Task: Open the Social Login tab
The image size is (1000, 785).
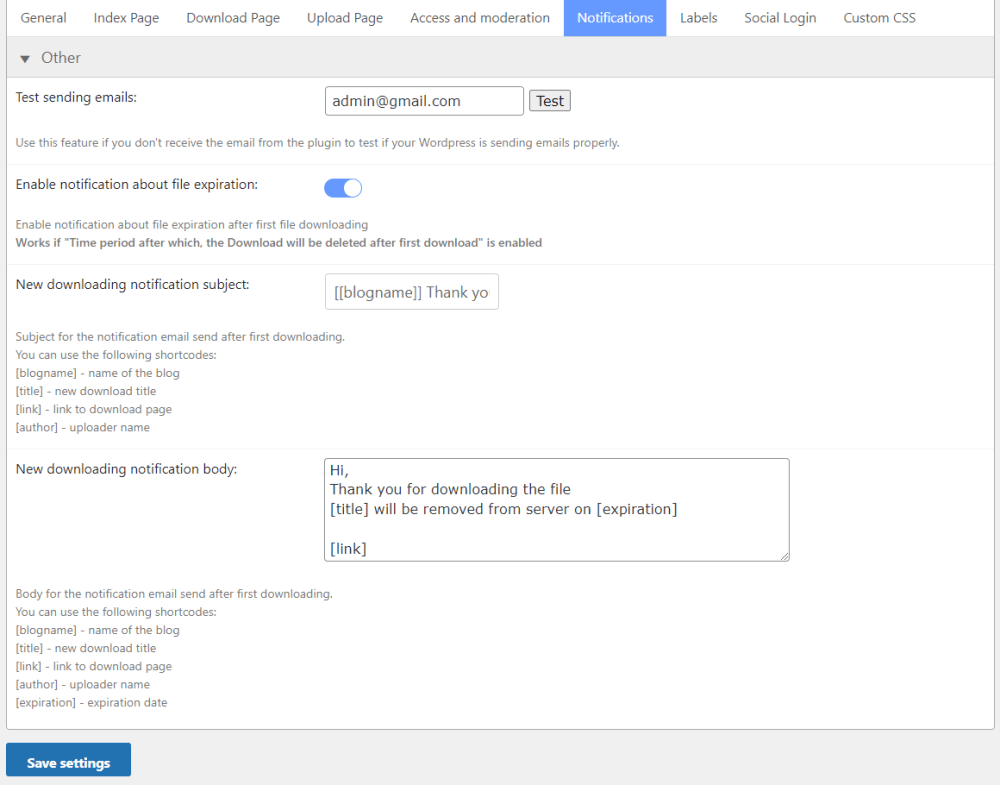Action: [x=780, y=18]
